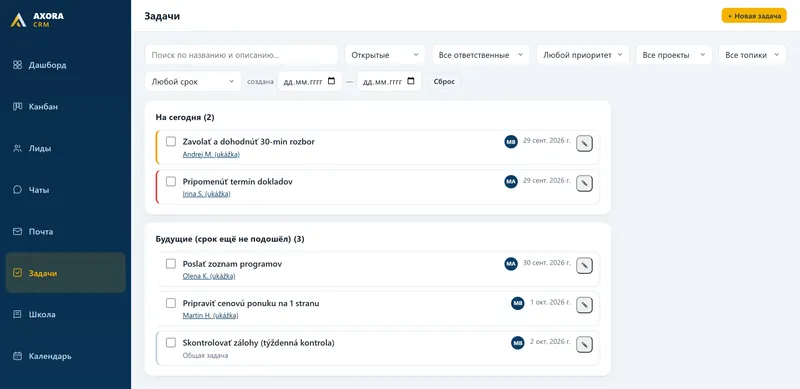The height and width of the screenshot is (389, 800).
Task: Open calendar picker in the end created-date field
Action: pyautogui.click(x=411, y=81)
